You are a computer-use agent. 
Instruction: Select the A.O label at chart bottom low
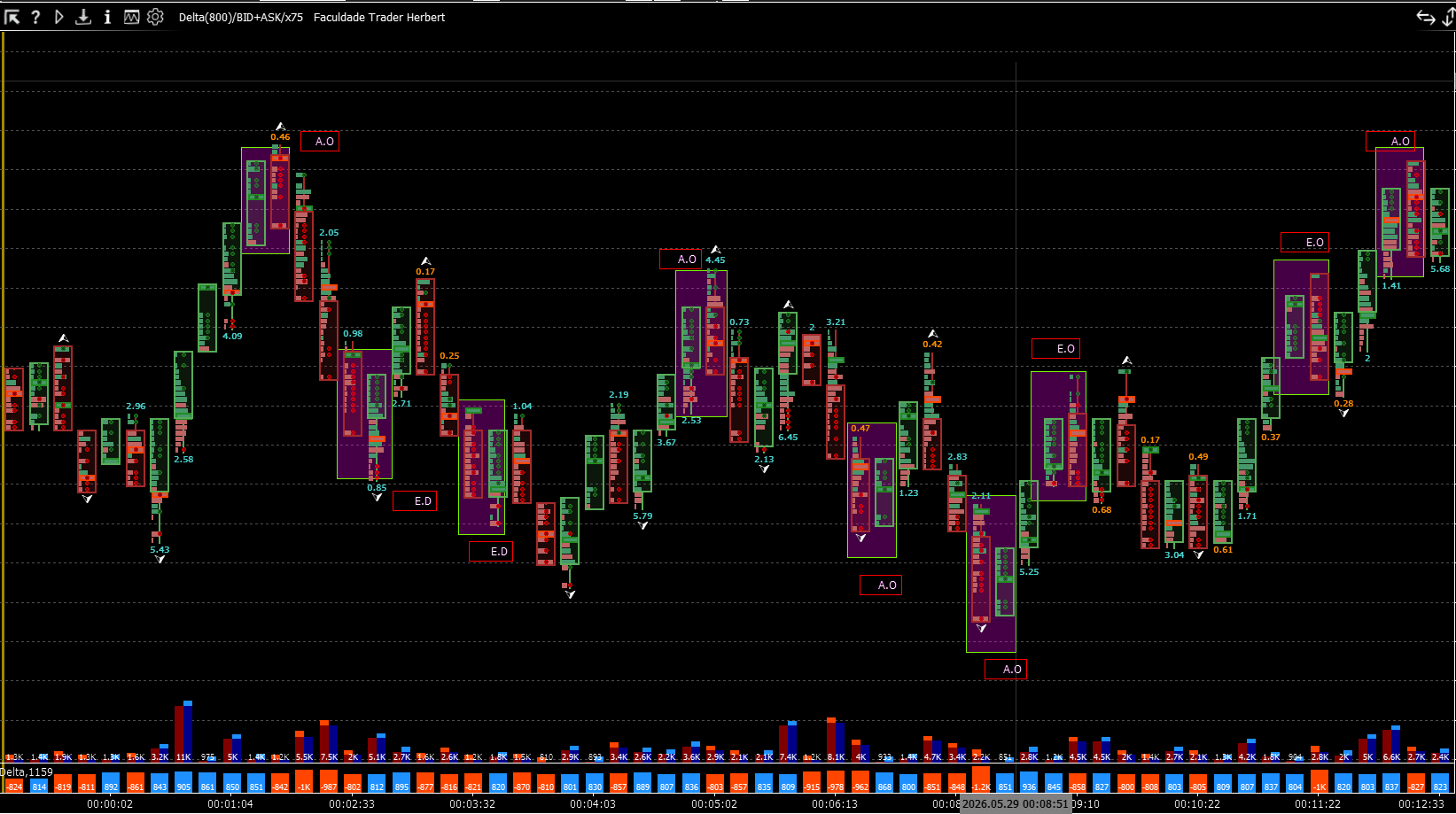point(1006,669)
